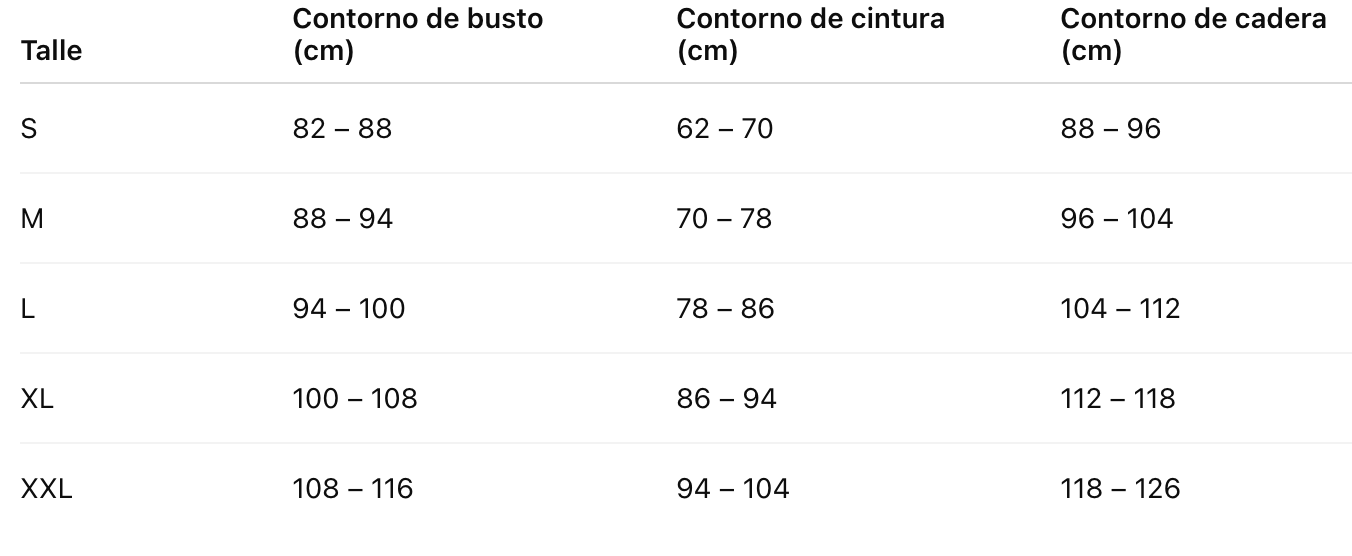Click the 96 – 104 hip cell
Screen dimensions: 1352x556
point(1117,219)
